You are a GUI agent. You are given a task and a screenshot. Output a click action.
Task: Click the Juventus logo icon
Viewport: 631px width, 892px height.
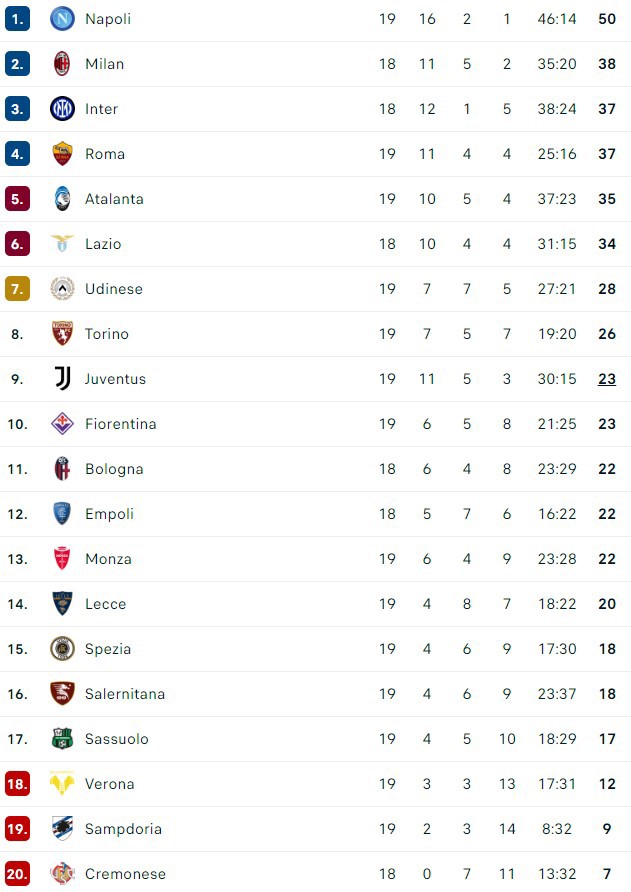coord(62,379)
